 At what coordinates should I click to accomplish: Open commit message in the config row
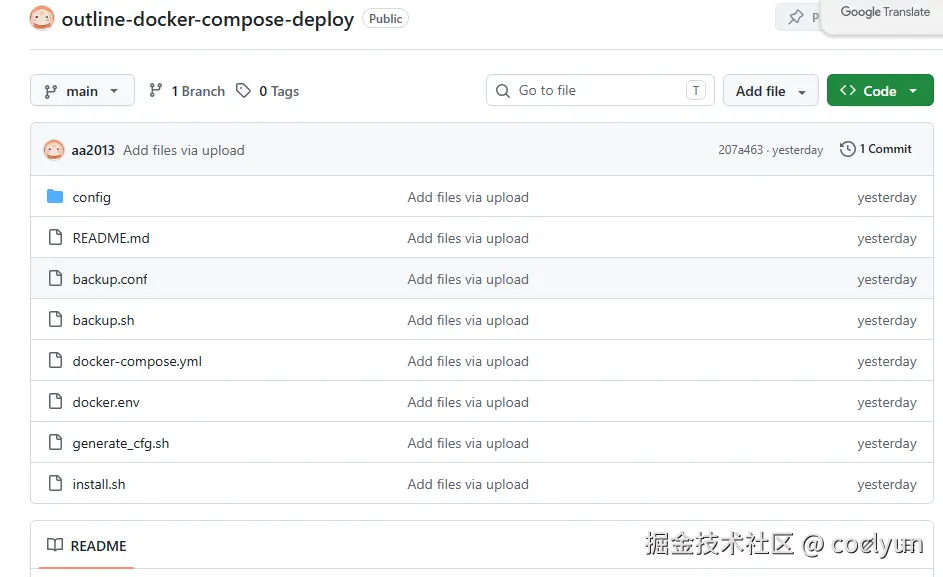[x=468, y=197]
